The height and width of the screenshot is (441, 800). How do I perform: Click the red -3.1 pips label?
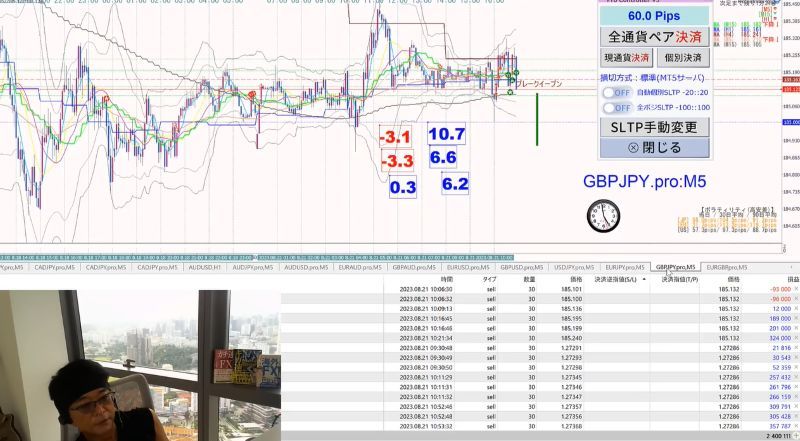click(x=396, y=137)
